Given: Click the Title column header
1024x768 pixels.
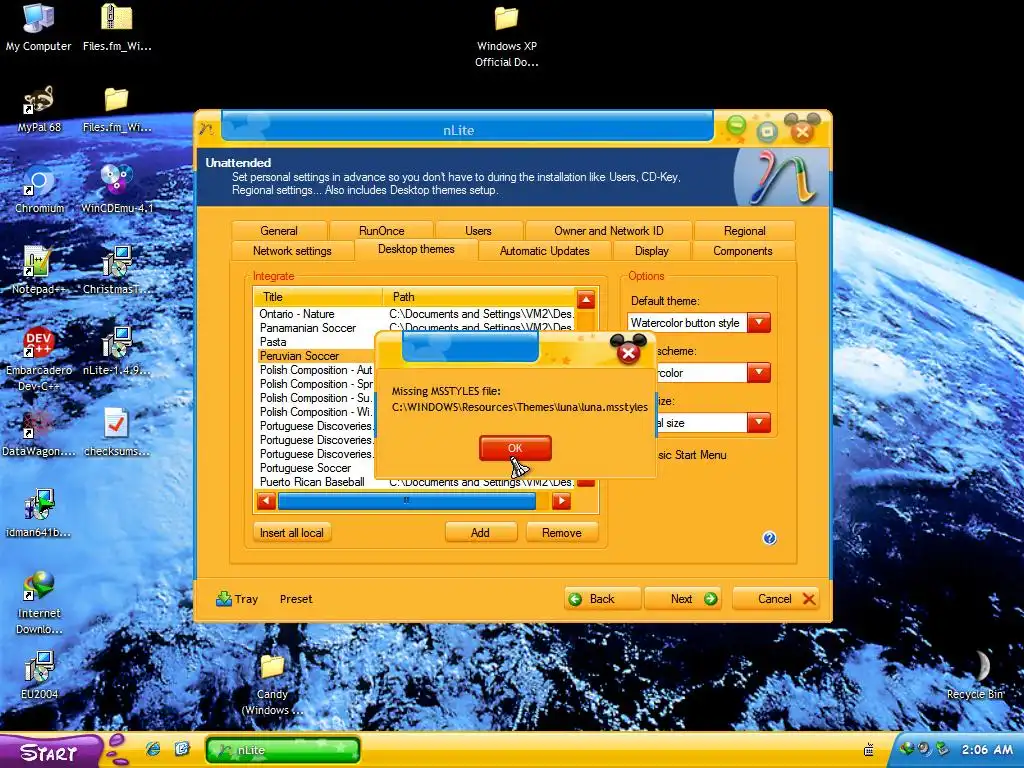Looking at the screenshot, I should point(319,296).
